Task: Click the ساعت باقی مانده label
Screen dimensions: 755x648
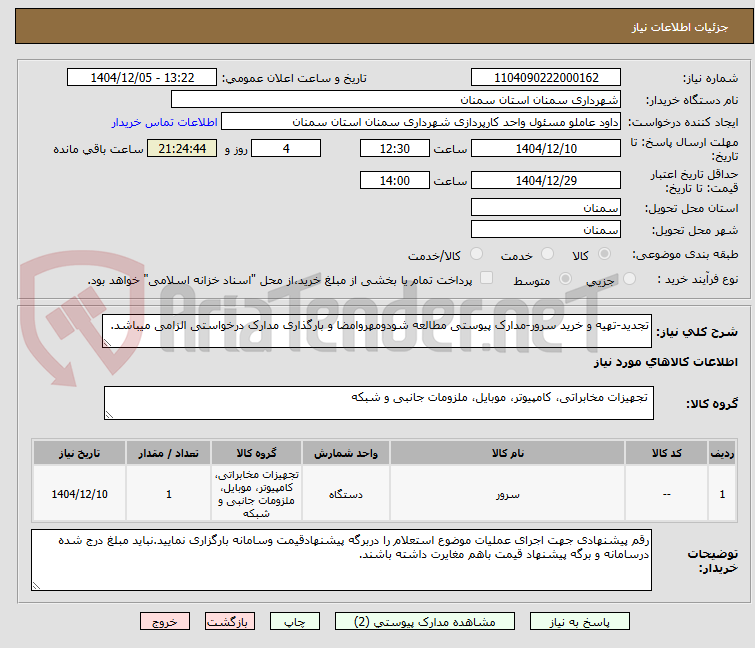Action: point(98,149)
